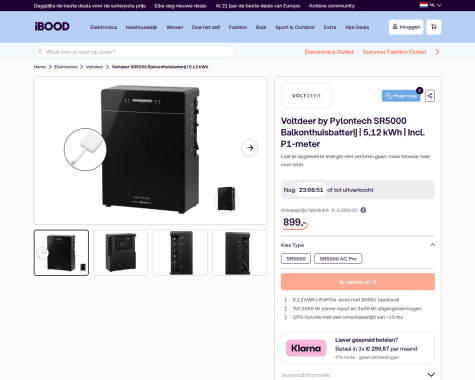Image resolution: width=475 pixels, height=380 pixels.
Task: Open the Wonen menu
Action: click(175, 27)
